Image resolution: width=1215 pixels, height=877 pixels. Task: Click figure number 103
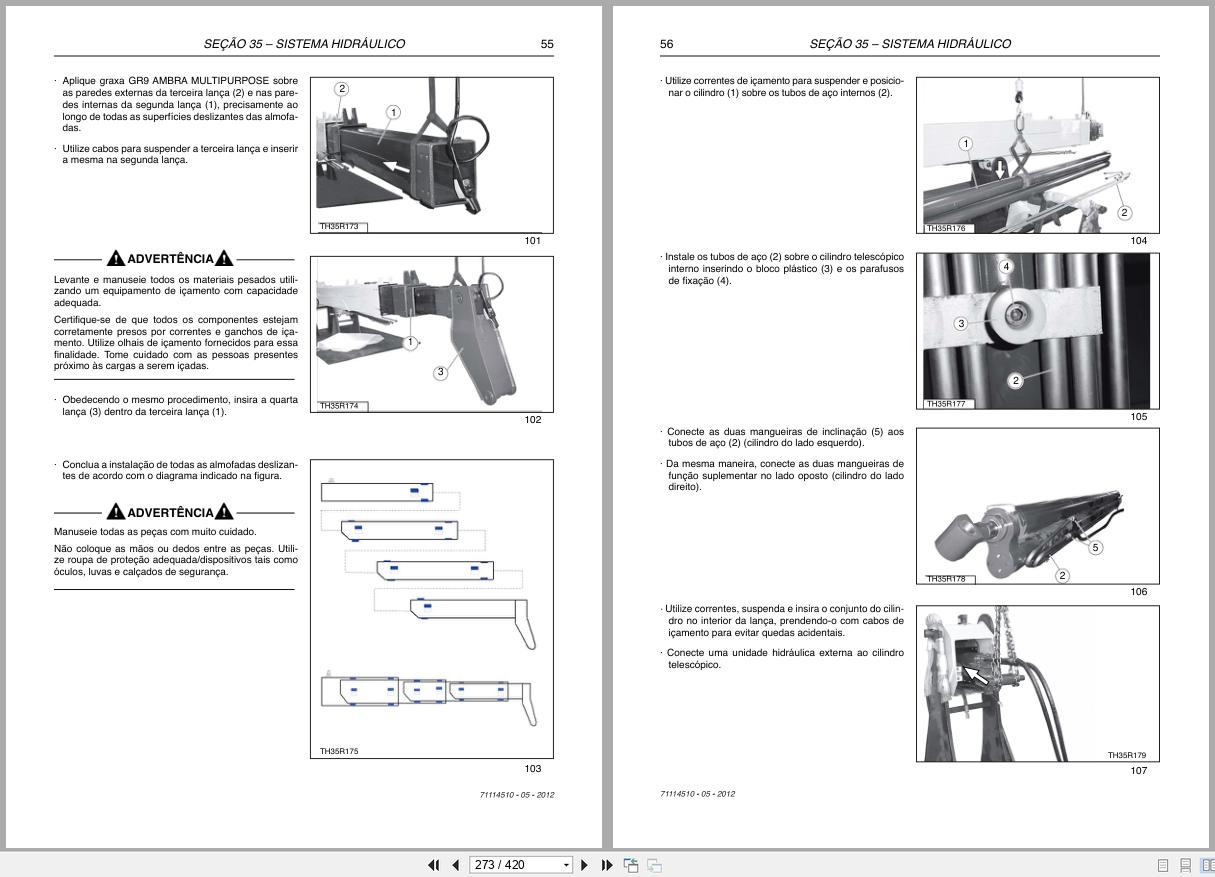(533, 769)
